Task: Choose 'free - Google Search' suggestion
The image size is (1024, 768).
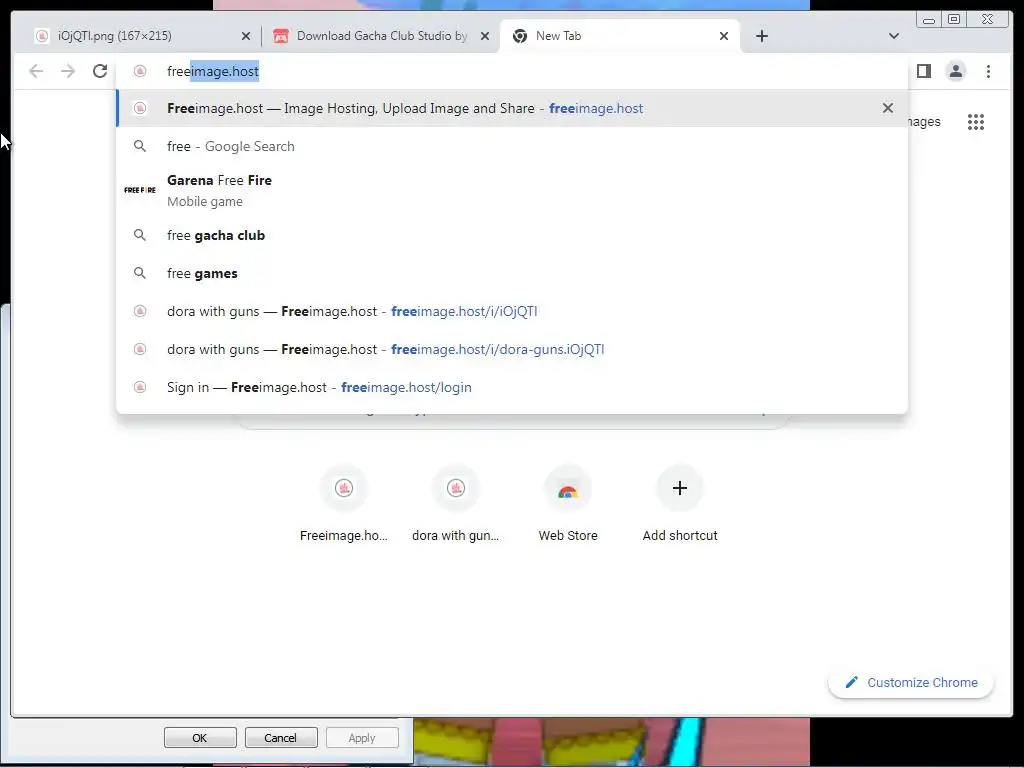Action: coord(512,146)
